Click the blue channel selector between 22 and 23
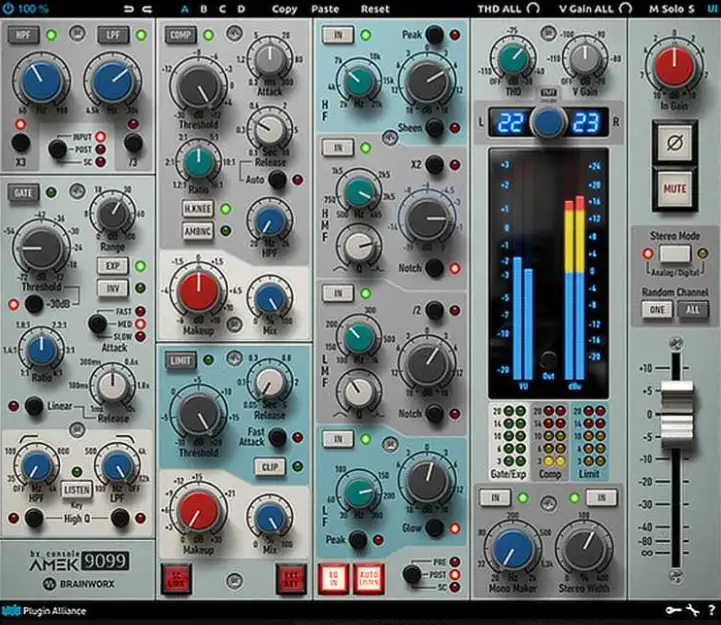 pos(548,122)
